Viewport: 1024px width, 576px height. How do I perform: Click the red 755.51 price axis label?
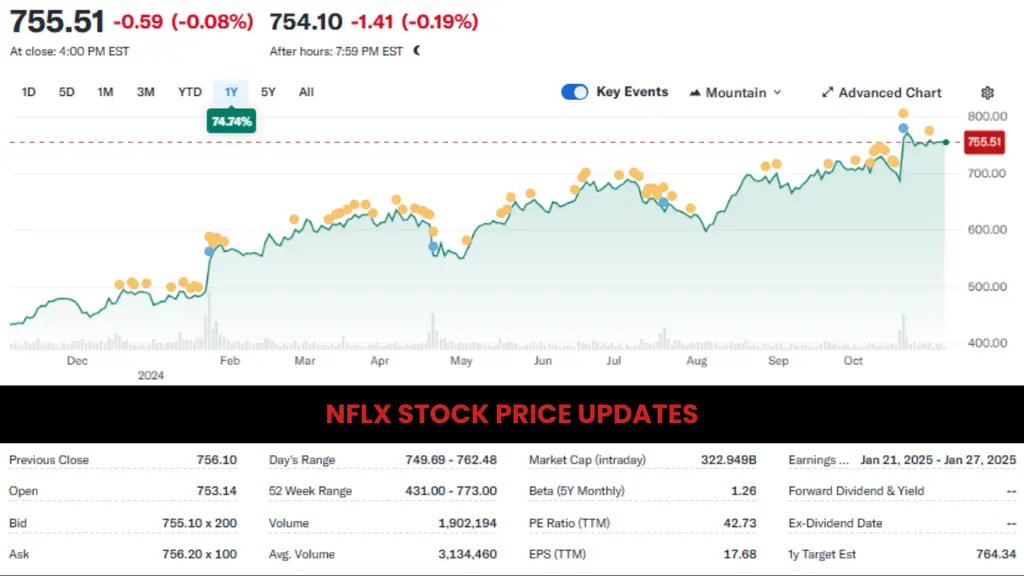[x=982, y=142]
